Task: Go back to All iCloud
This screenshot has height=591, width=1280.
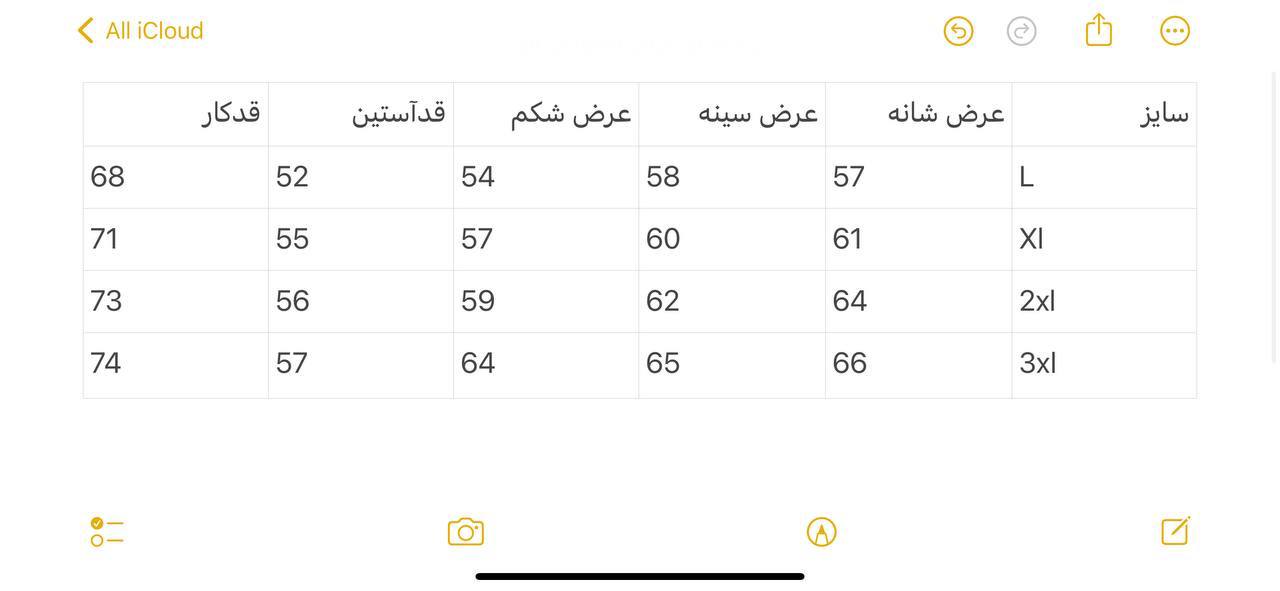Action: pos(154,31)
